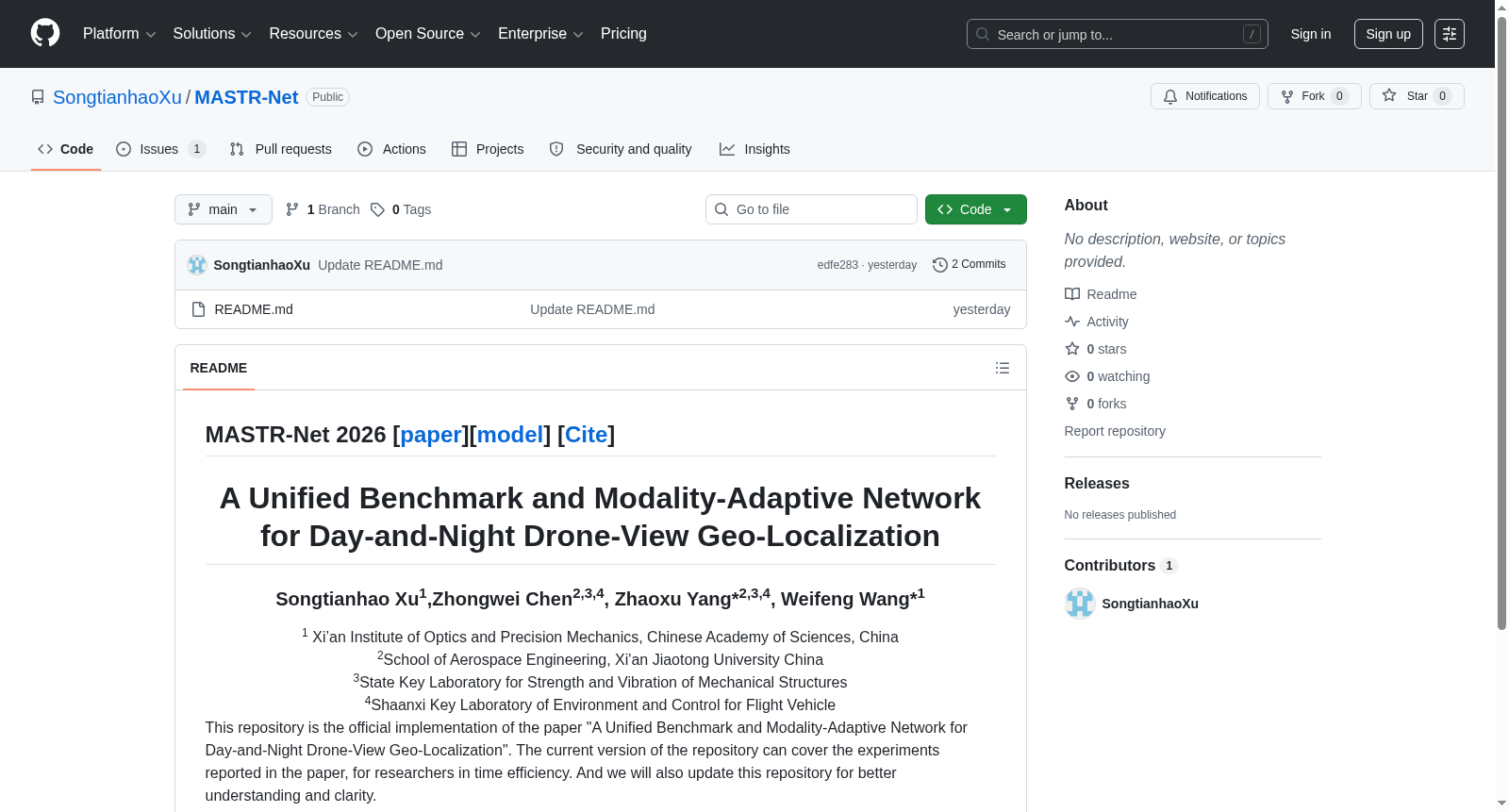Click the tag icon next to 0 Tags
The image size is (1509, 812).
(x=377, y=209)
